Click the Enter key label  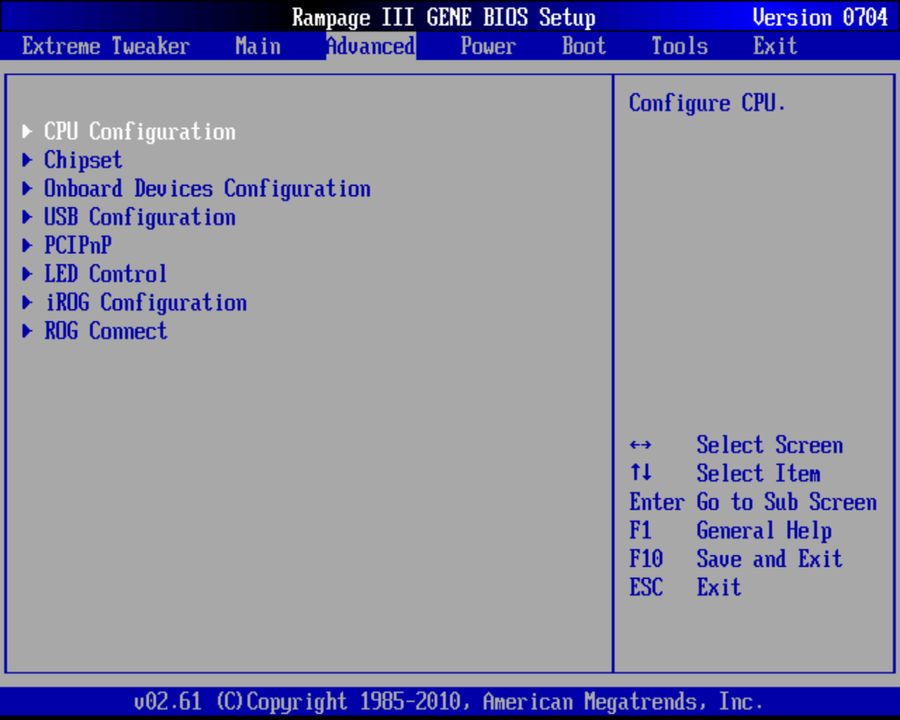pyautogui.click(x=657, y=502)
